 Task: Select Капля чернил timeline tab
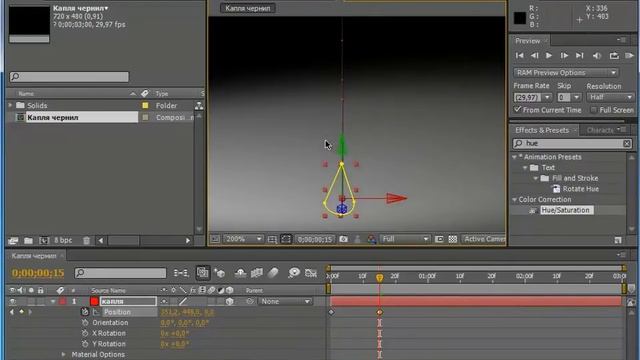click(34, 256)
